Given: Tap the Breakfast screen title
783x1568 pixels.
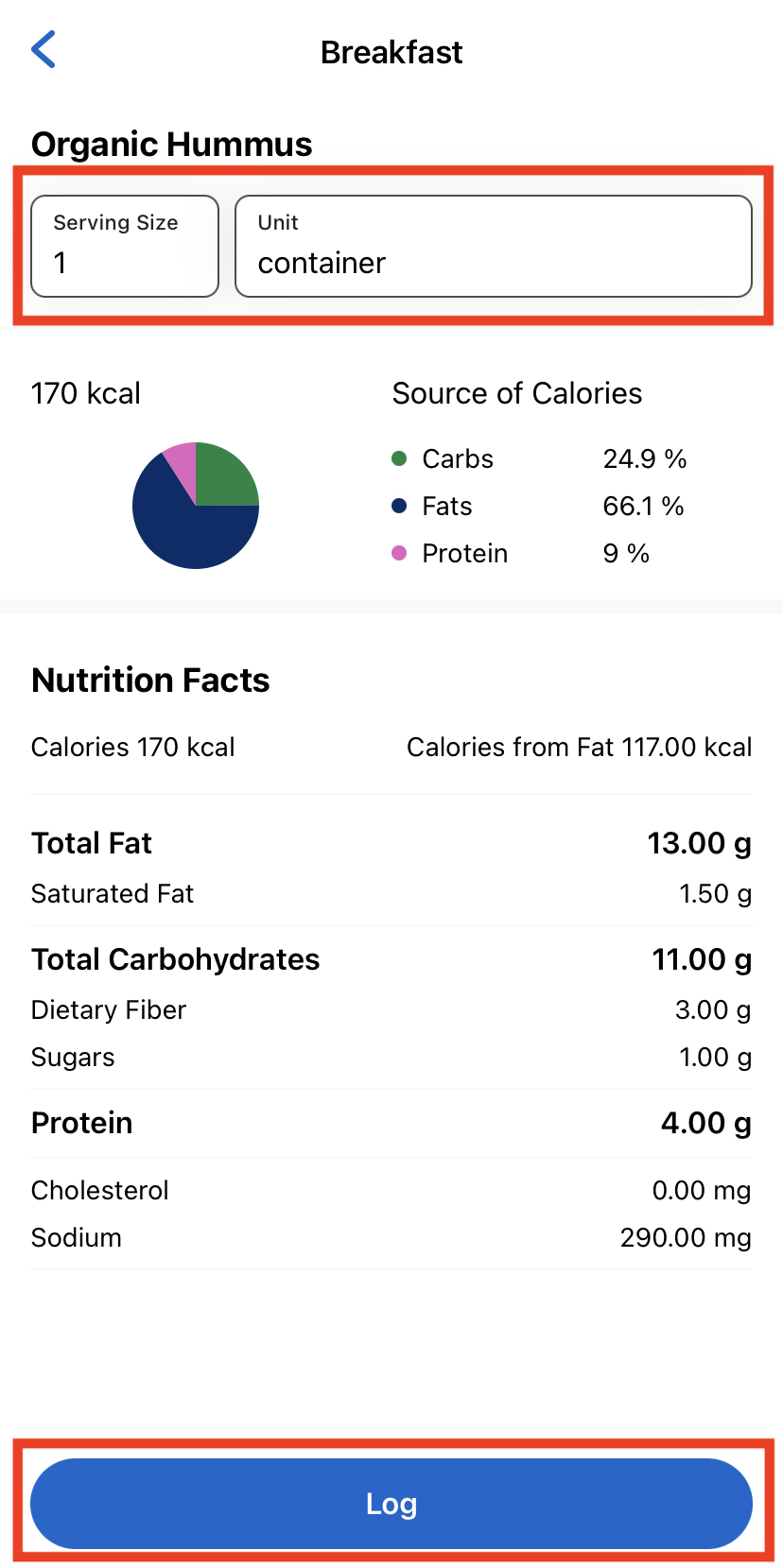Looking at the screenshot, I should (391, 52).
